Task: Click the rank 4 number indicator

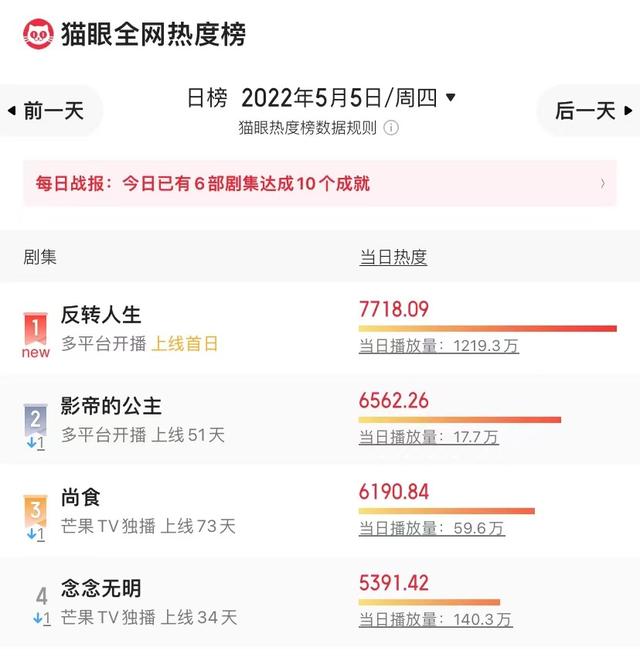Action: [42, 596]
